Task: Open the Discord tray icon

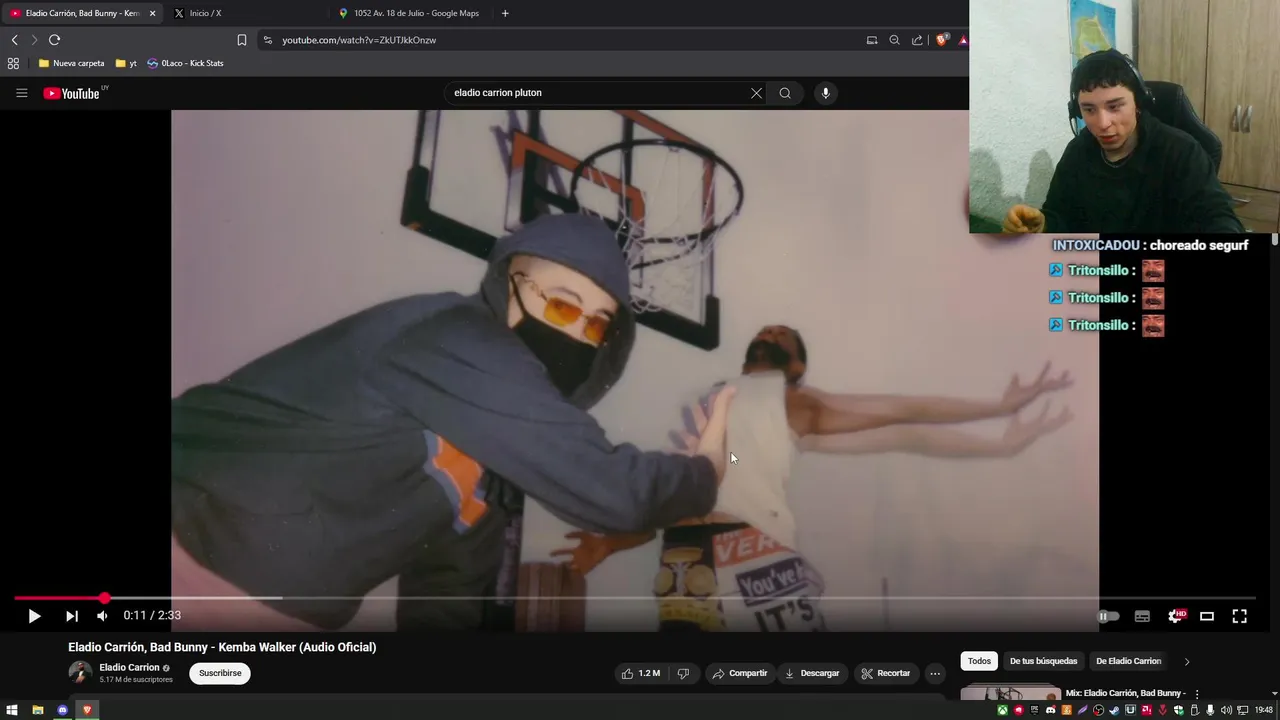Action: pyautogui.click(x=1050, y=710)
